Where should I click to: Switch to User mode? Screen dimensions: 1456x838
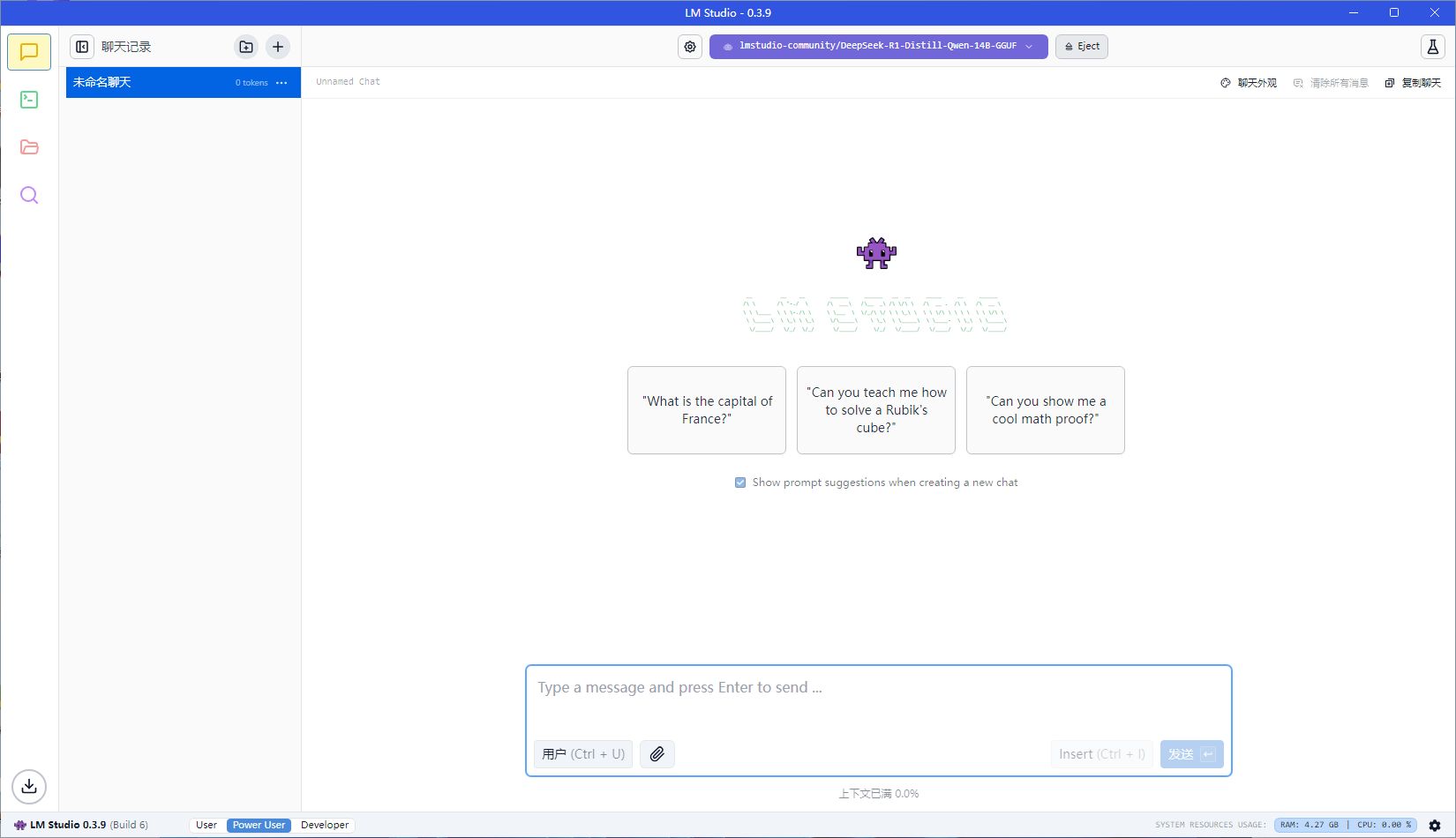pyautogui.click(x=206, y=826)
